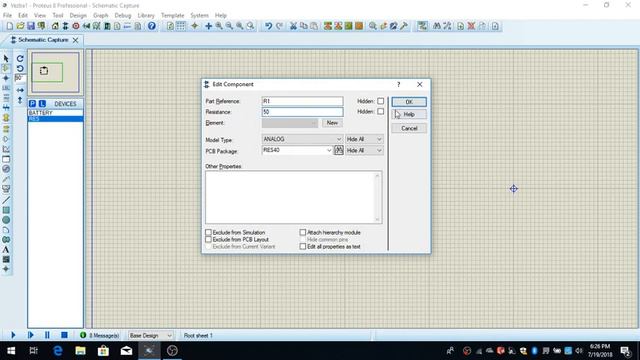Start the simulation with Play

13,335
